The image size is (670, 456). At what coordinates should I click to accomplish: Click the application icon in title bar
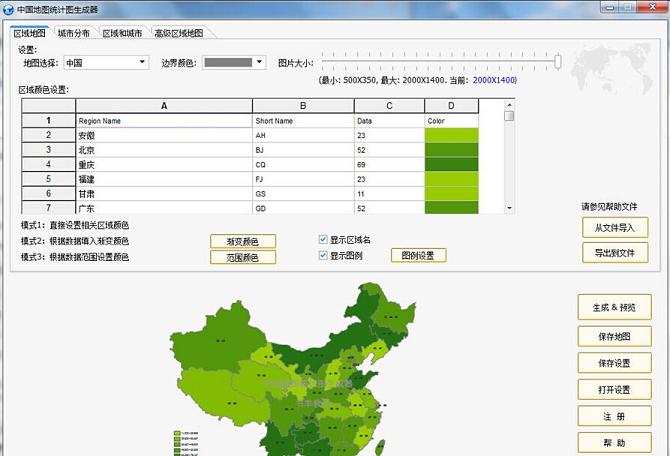(8, 9)
